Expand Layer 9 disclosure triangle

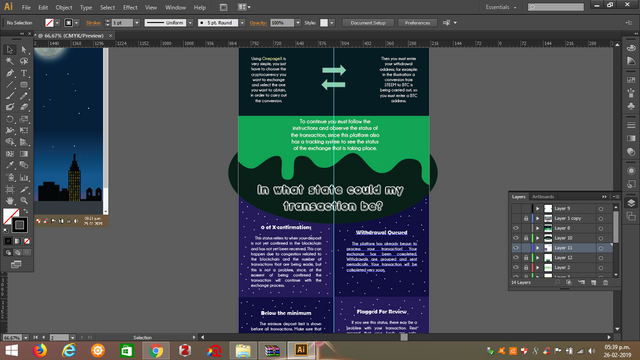click(538, 209)
